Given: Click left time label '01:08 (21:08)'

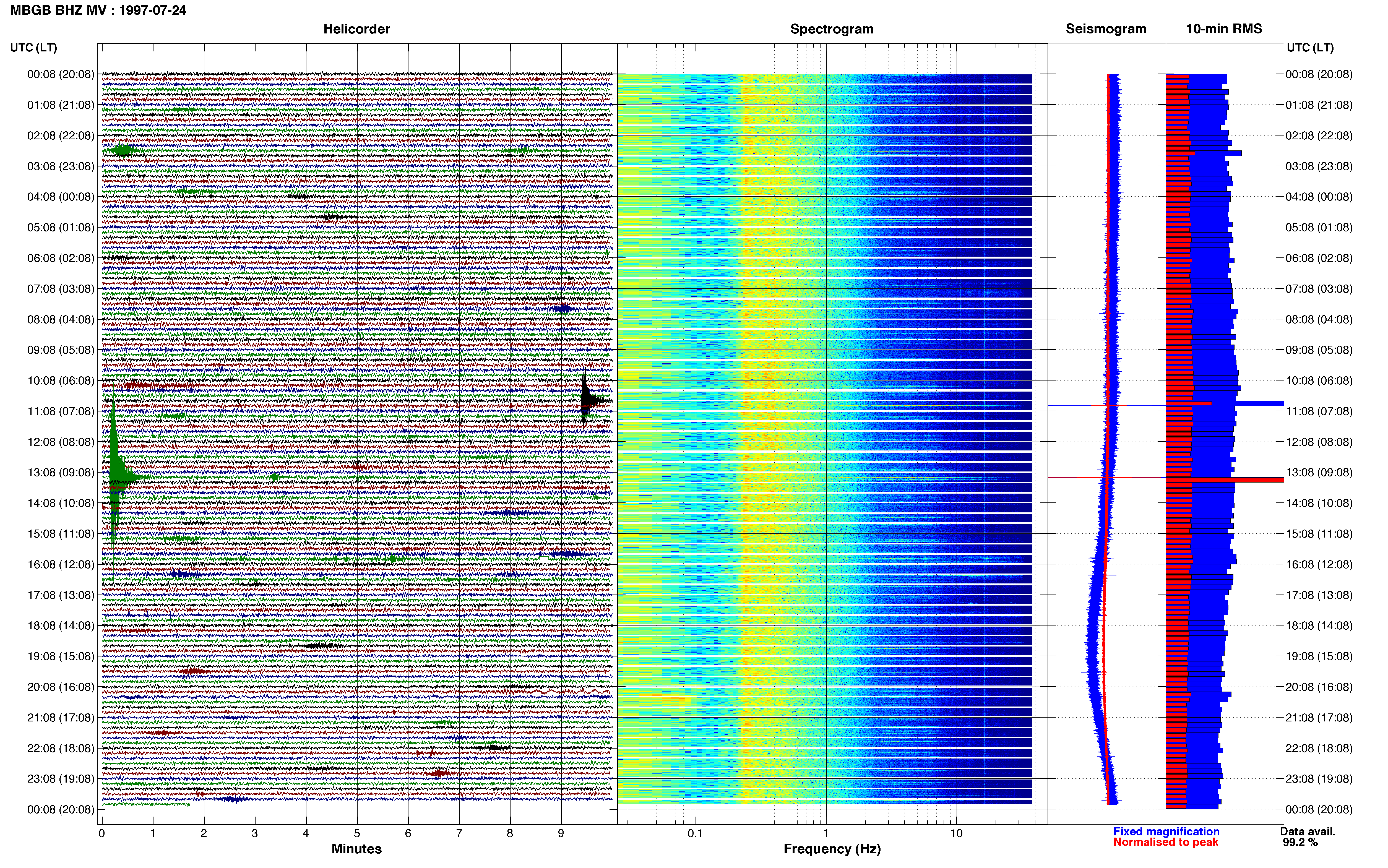Looking at the screenshot, I should coord(60,105).
